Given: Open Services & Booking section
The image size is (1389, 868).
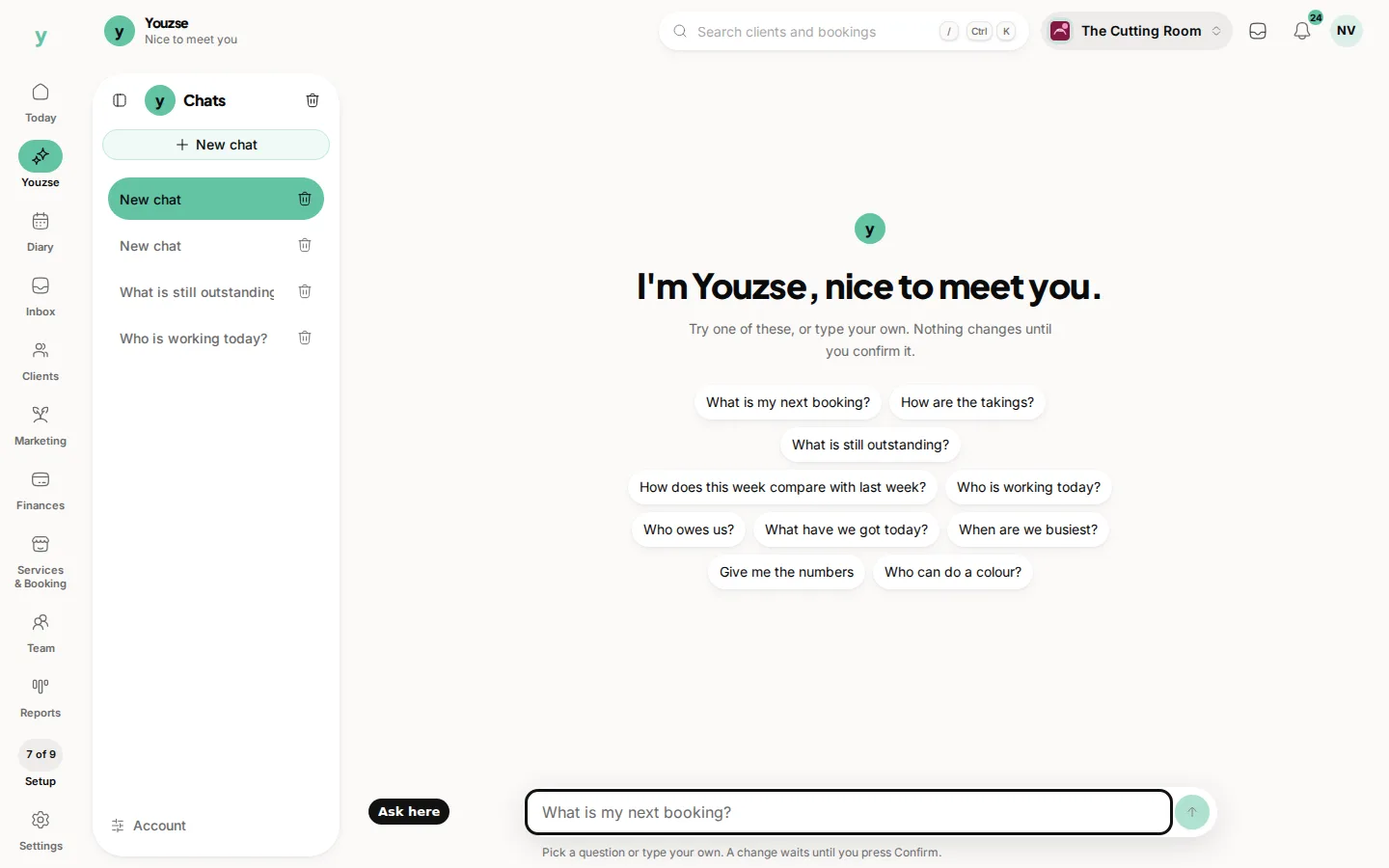Looking at the screenshot, I should click(41, 562).
